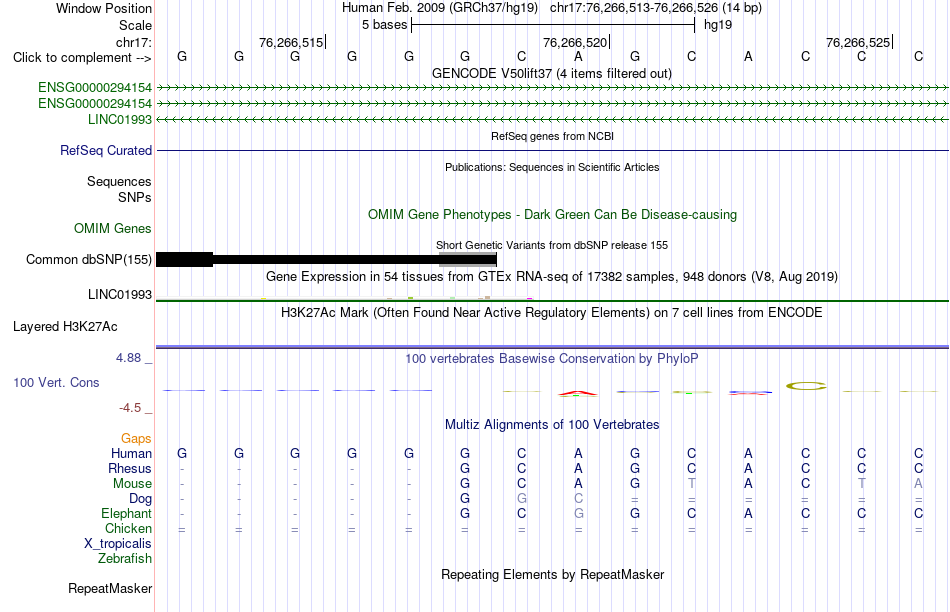Click the chr17: ruler label
950x612 pixels.
(x=133, y=42)
